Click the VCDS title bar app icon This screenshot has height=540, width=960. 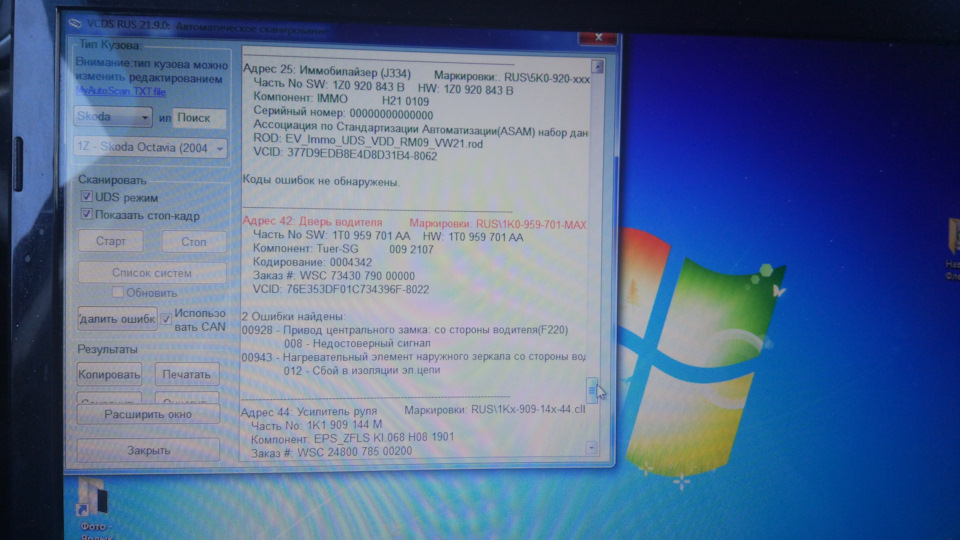coord(75,23)
